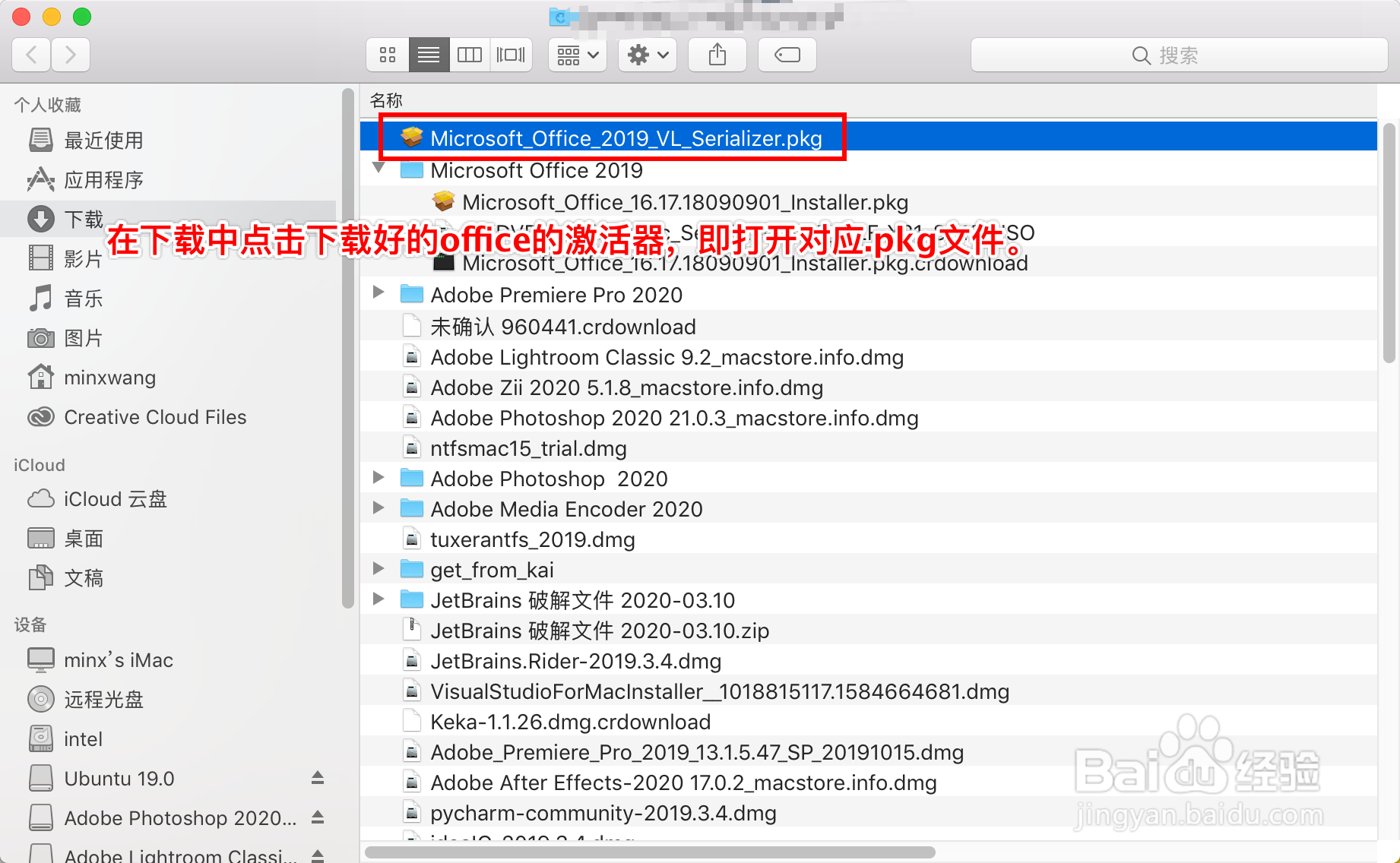1400x863 pixels.
Task: Click the file list vertical scrollbar
Action: click(1389, 243)
